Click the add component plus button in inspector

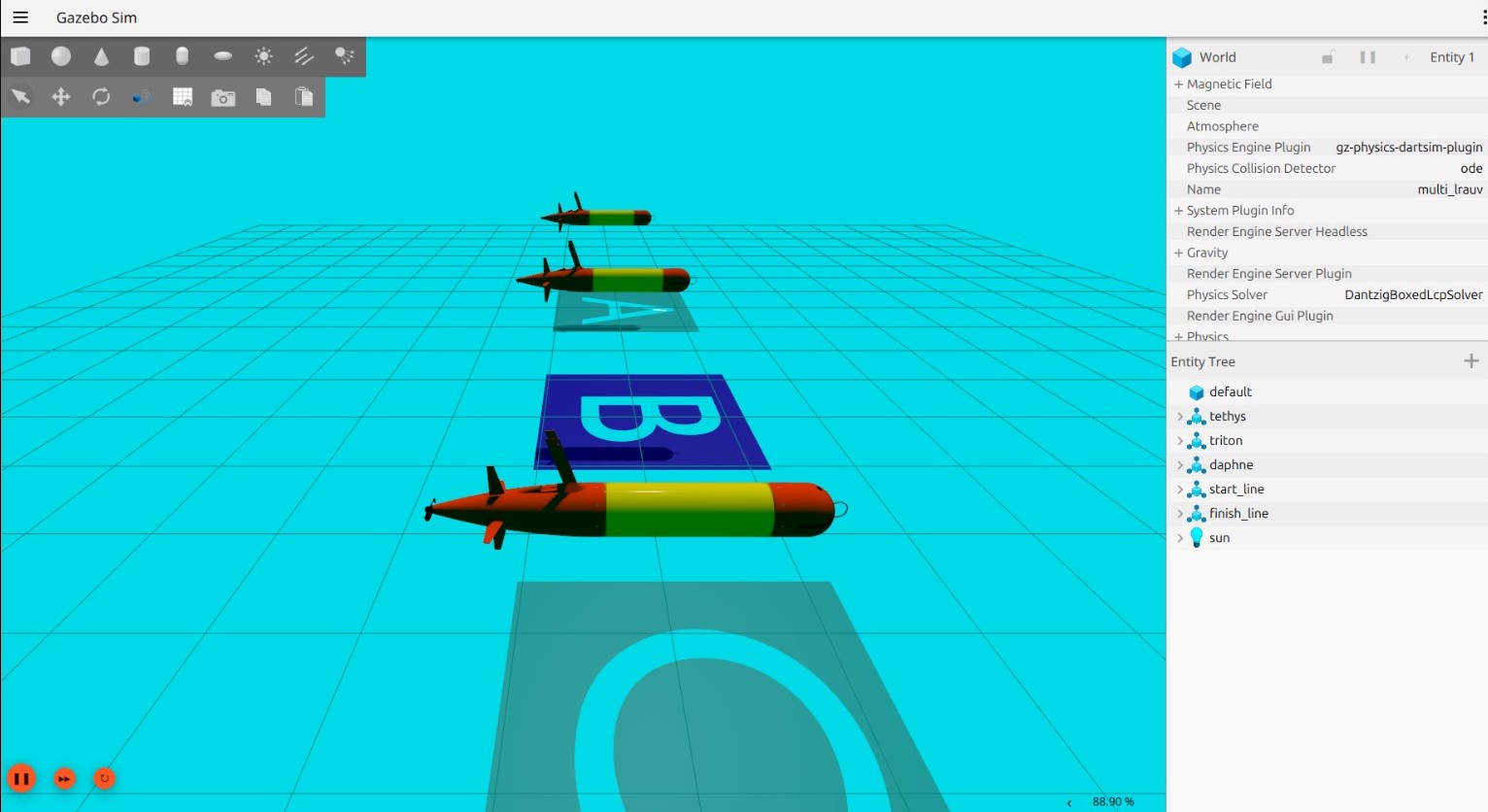[1406, 57]
